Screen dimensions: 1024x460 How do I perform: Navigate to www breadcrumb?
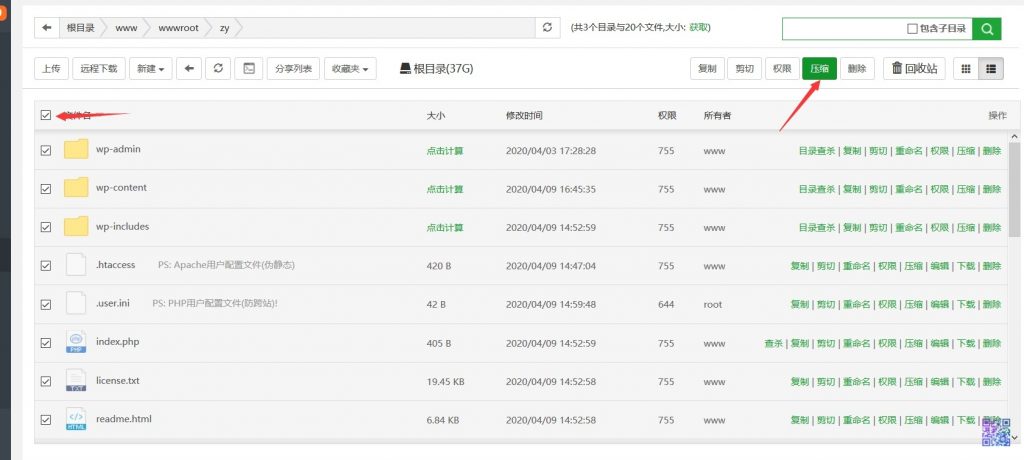coord(126,28)
